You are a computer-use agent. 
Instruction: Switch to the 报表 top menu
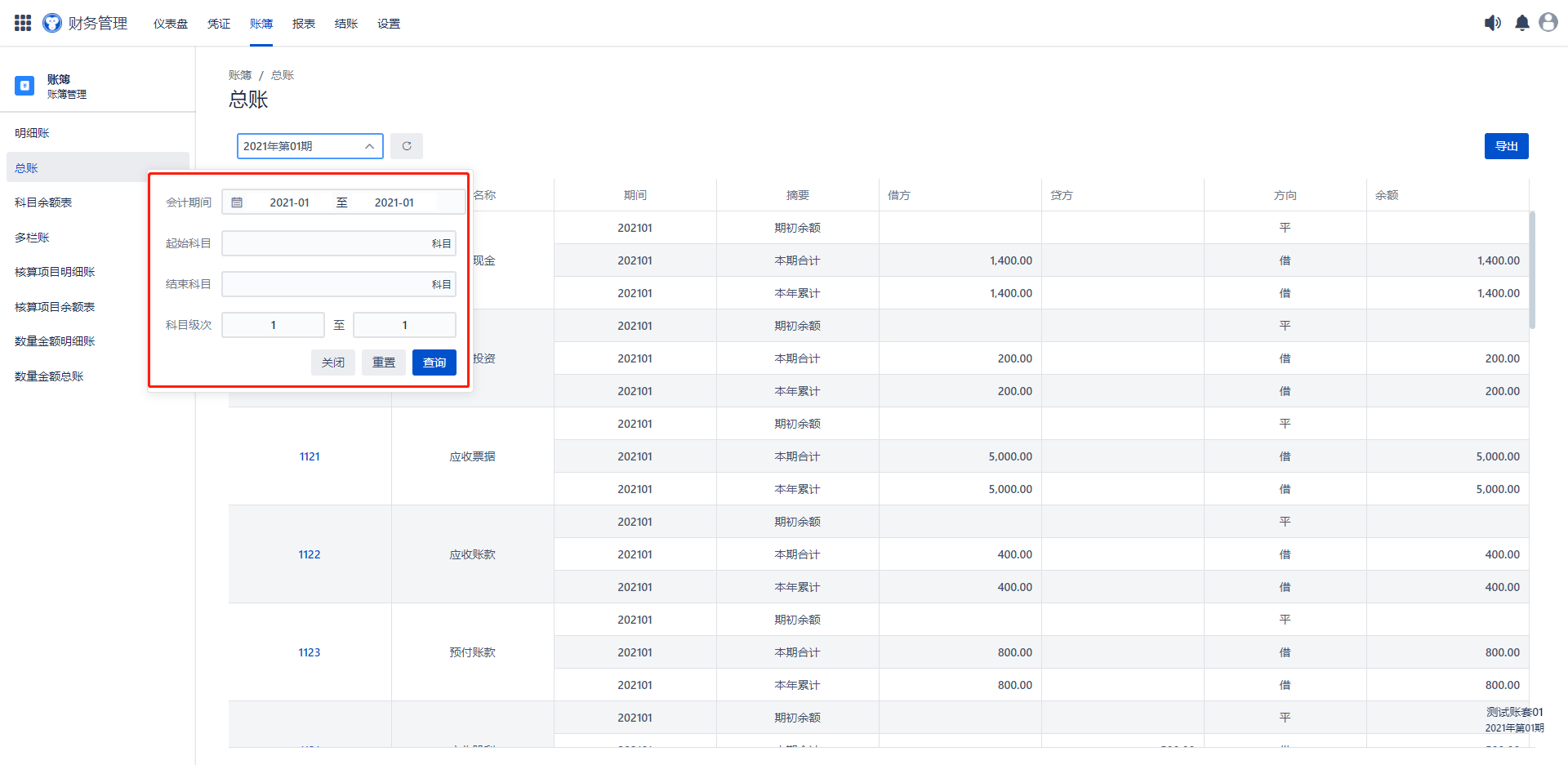(304, 24)
